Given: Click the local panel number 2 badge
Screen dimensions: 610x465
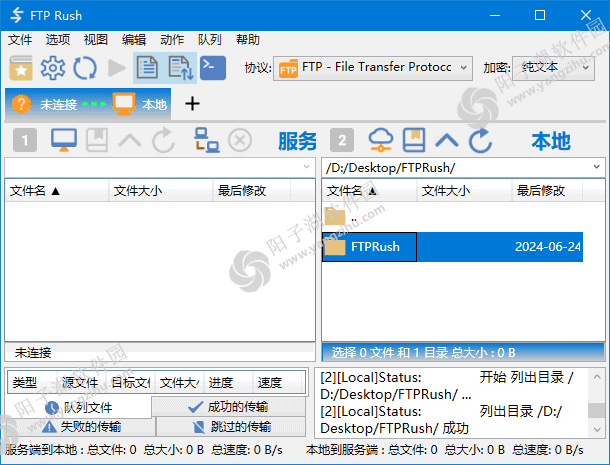Looking at the screenshot, I should [342, 140].
